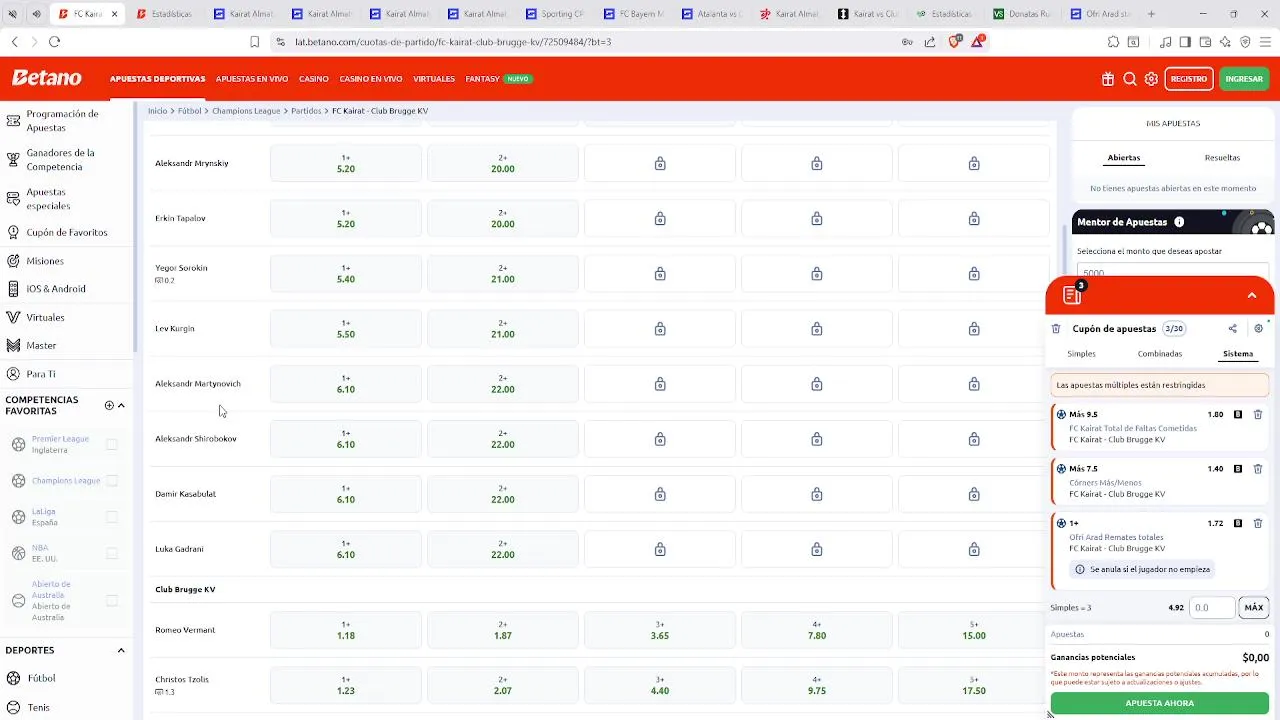This screenshot has width=1280, height=720.
Task: Switch to Combinadas tab in bet slip
Action: (x=1160, y=354)
